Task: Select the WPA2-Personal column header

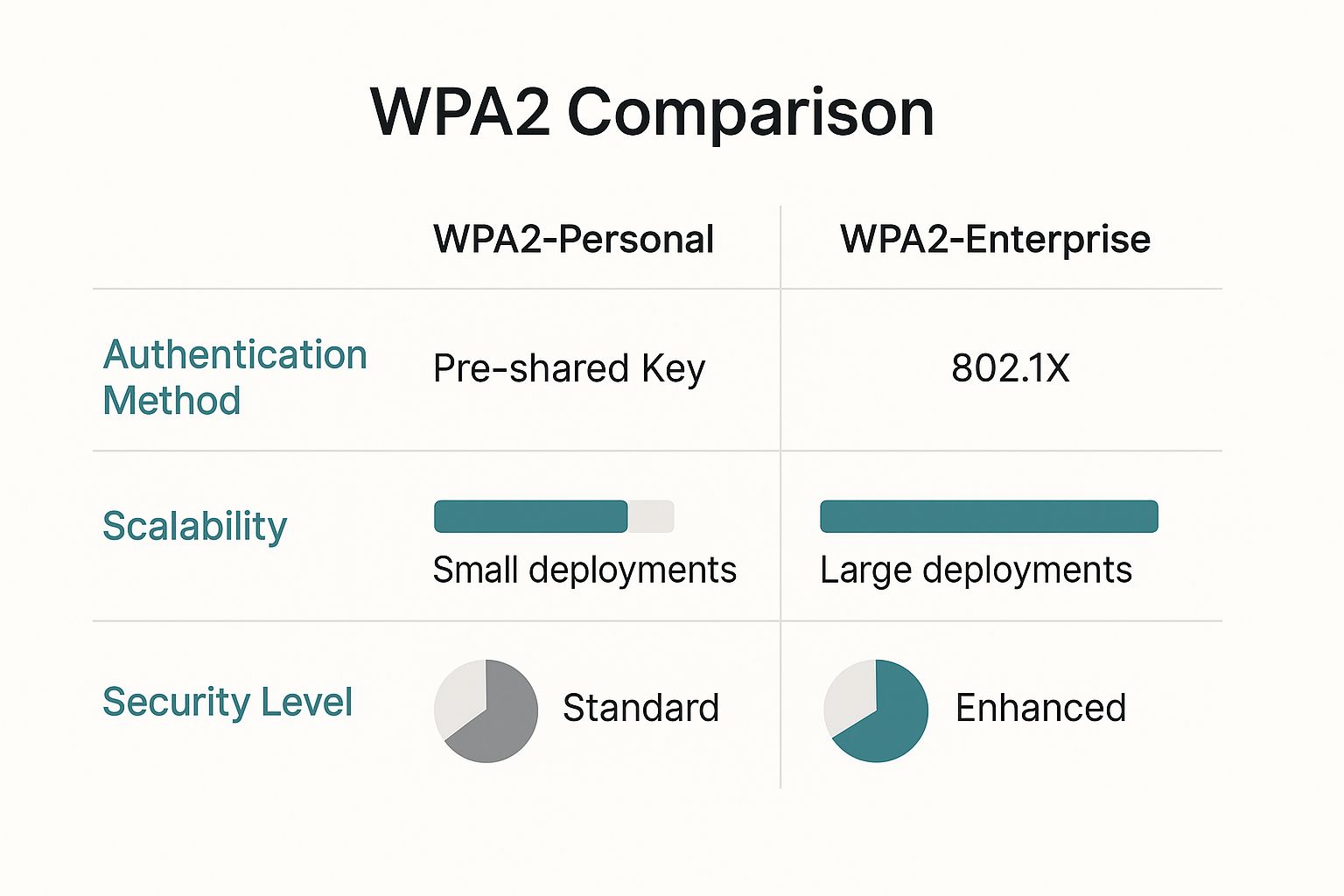Action: pyautogui.click(x=573, y=239)
